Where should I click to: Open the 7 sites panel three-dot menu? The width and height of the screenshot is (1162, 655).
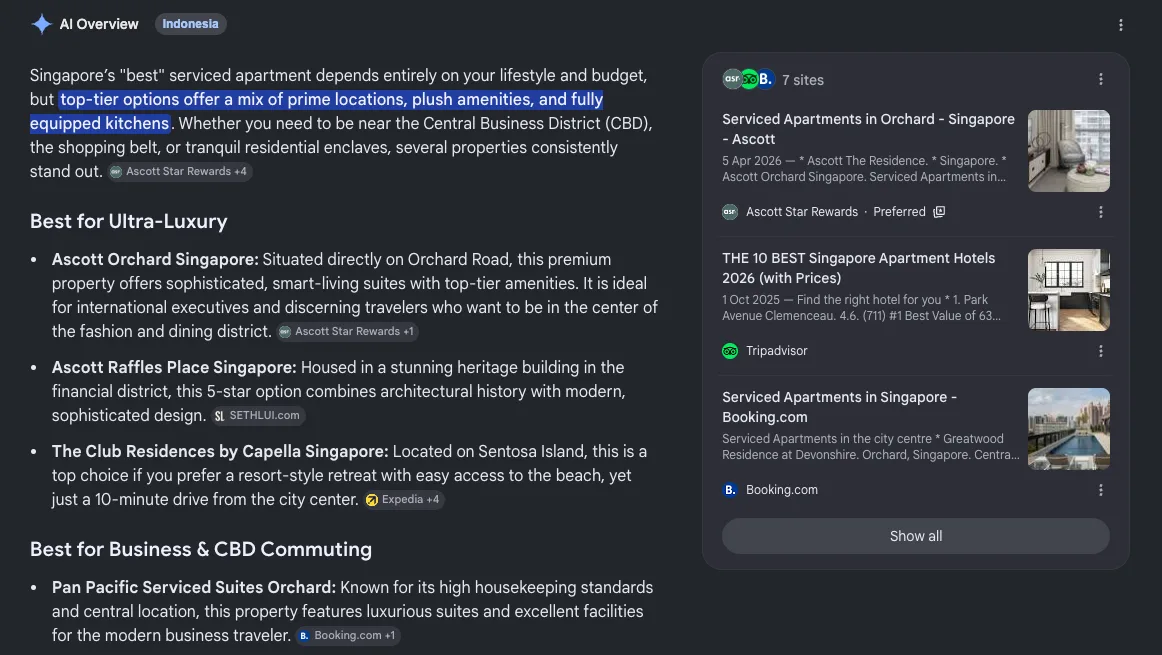pos(1100,79)
